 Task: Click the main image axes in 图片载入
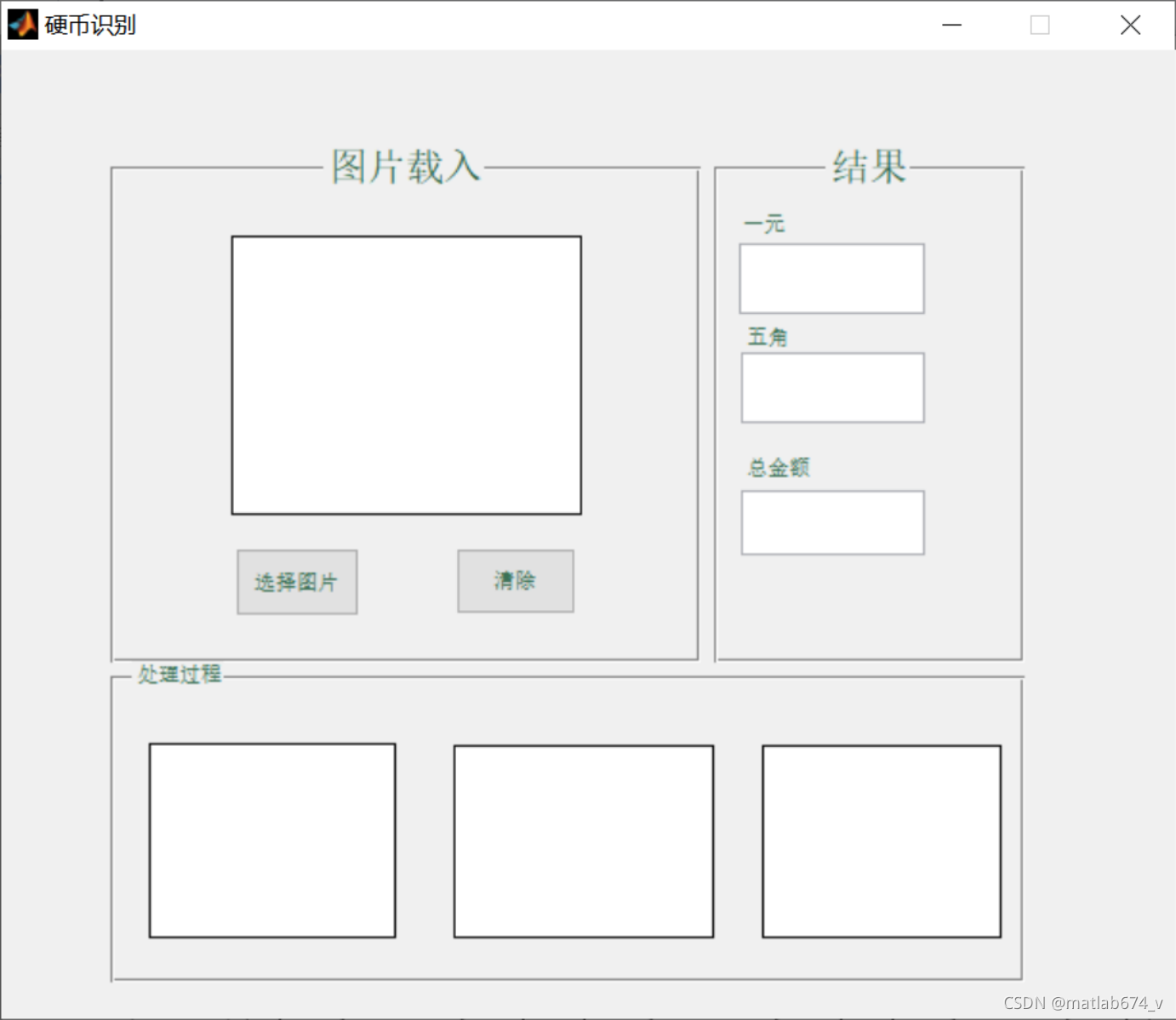click(407, 375)
